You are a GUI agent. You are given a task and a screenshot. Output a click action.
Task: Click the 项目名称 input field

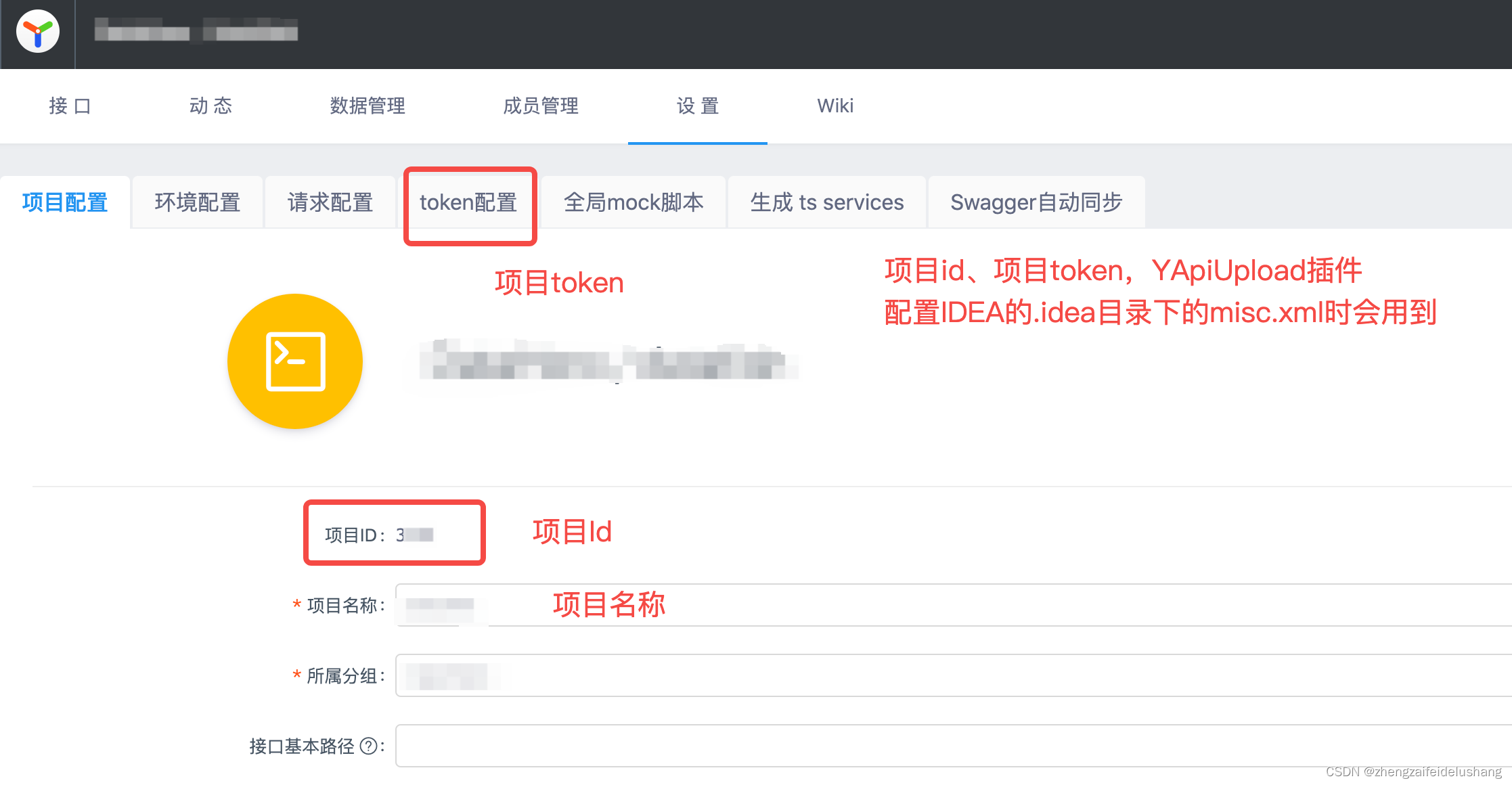pyautogui.click(x=948, y=605)
